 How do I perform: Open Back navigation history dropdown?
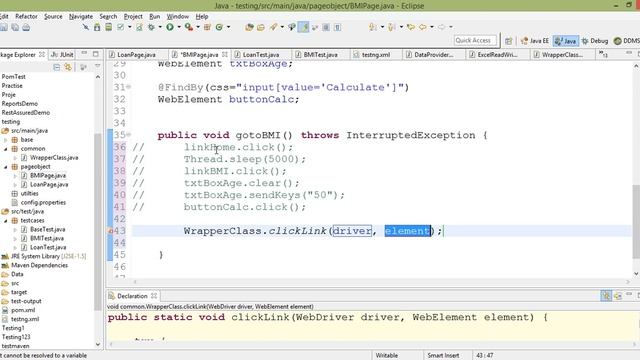[432, 27]
